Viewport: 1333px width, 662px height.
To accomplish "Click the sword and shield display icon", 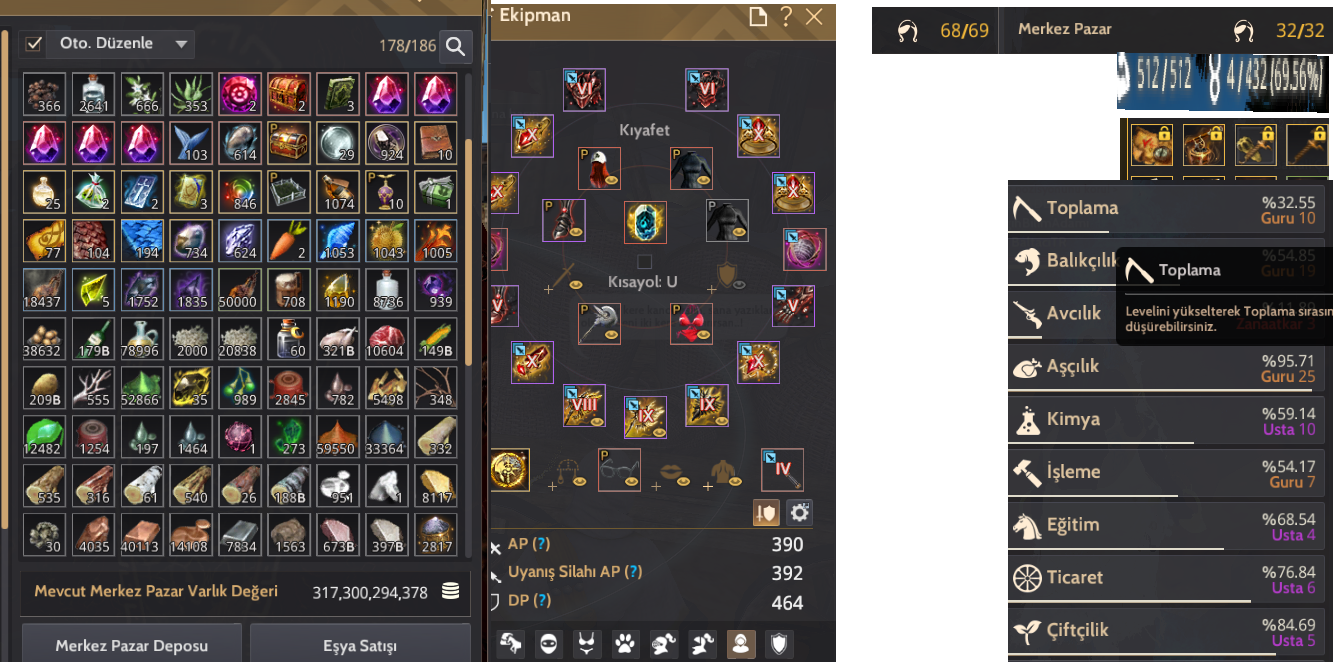I will coord(766,513).
